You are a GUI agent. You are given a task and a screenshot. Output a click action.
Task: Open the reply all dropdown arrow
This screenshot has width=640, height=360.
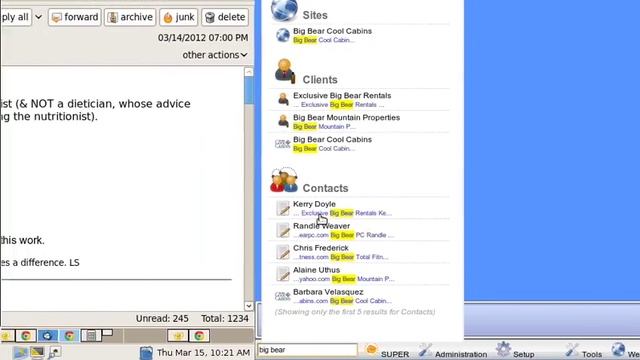coord(38,17)
